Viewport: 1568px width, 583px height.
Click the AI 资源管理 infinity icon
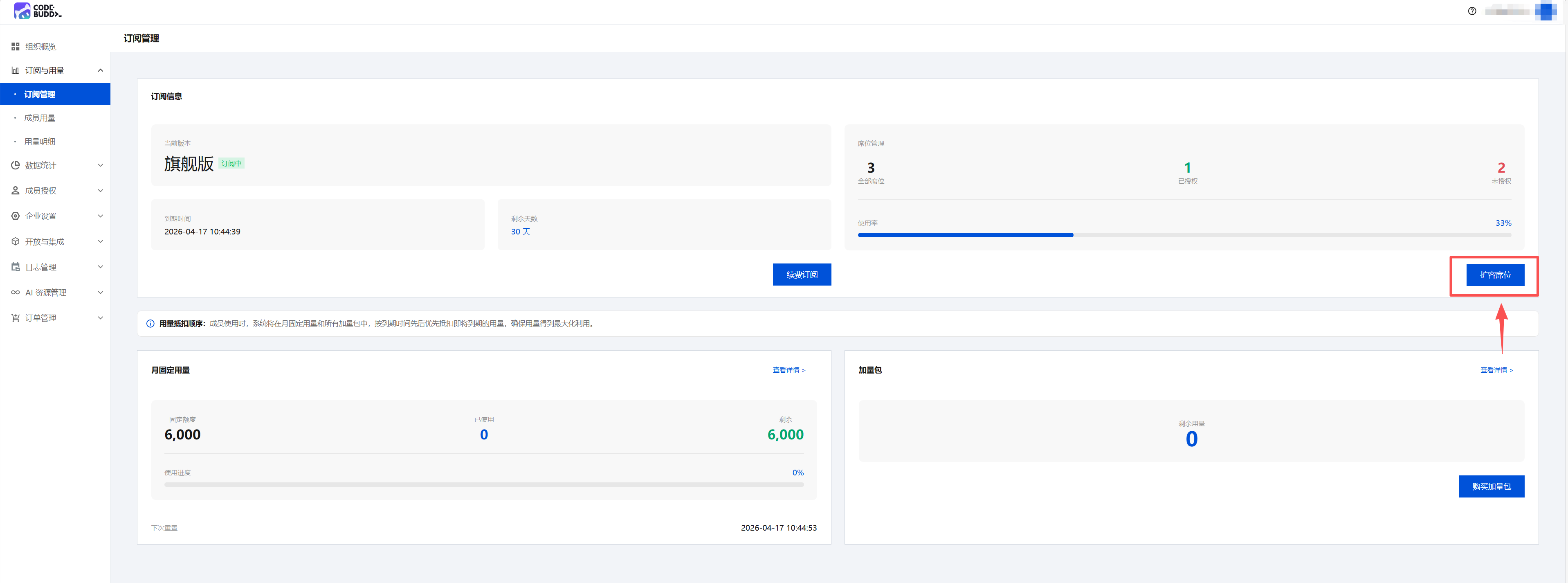[x=15, y=293]
